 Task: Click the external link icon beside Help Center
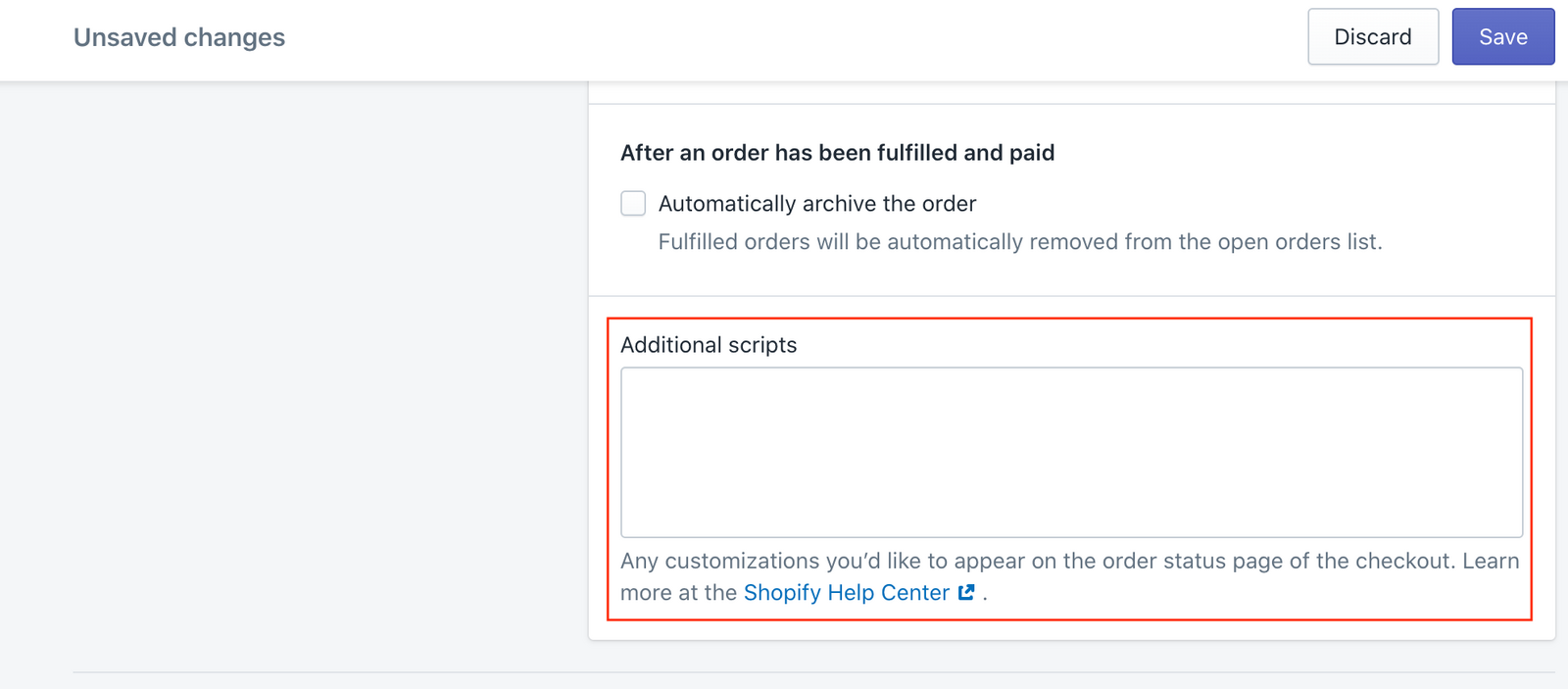tap(966, 592)
